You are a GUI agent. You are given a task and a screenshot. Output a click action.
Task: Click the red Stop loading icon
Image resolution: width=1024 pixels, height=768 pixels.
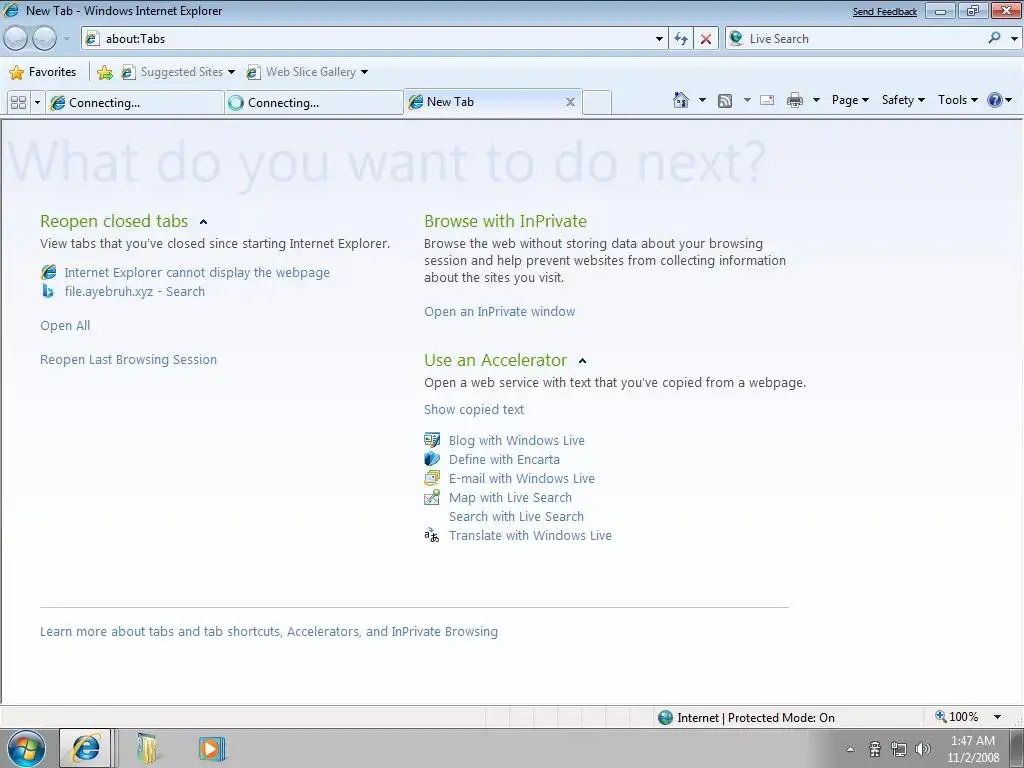point(706,39)
